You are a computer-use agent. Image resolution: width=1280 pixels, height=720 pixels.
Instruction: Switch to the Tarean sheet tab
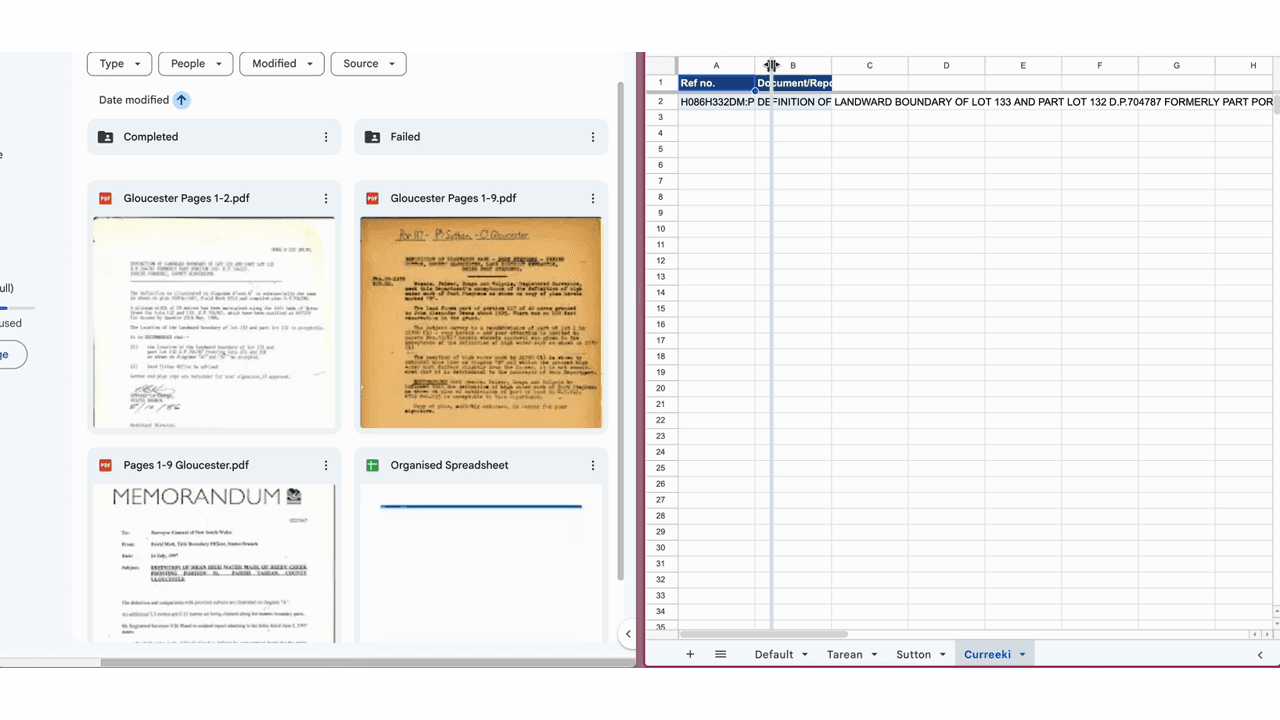845,655
